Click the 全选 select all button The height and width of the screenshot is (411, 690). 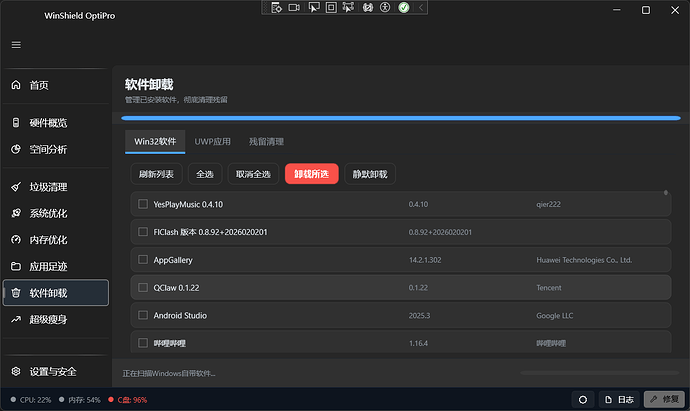click(x=205, y=174)
